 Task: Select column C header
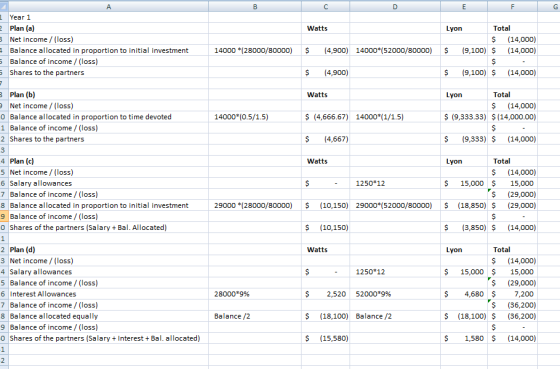pos(325,6)
